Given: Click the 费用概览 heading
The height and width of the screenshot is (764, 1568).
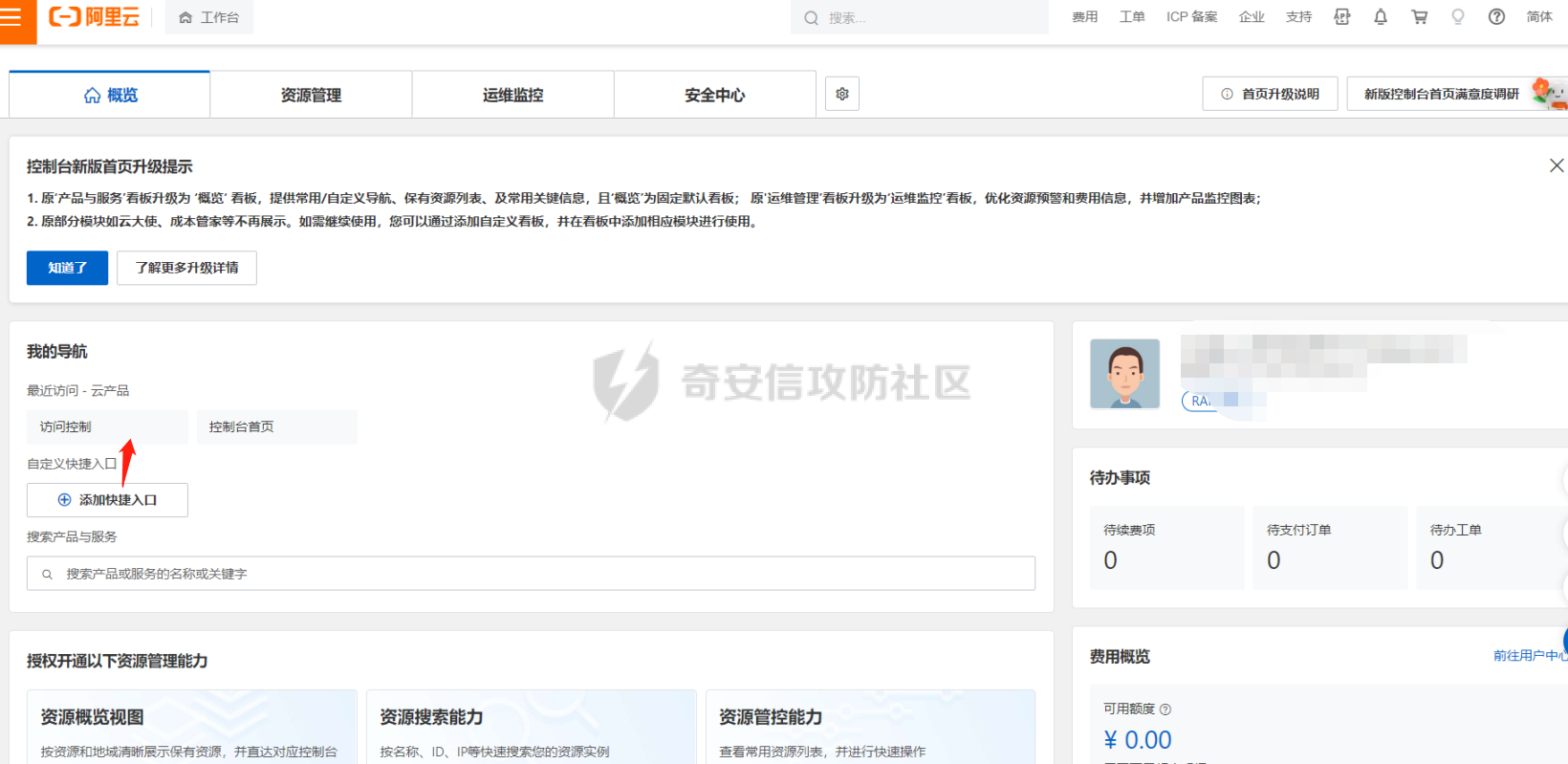Looking at the screenshot, I should 1120,657.
